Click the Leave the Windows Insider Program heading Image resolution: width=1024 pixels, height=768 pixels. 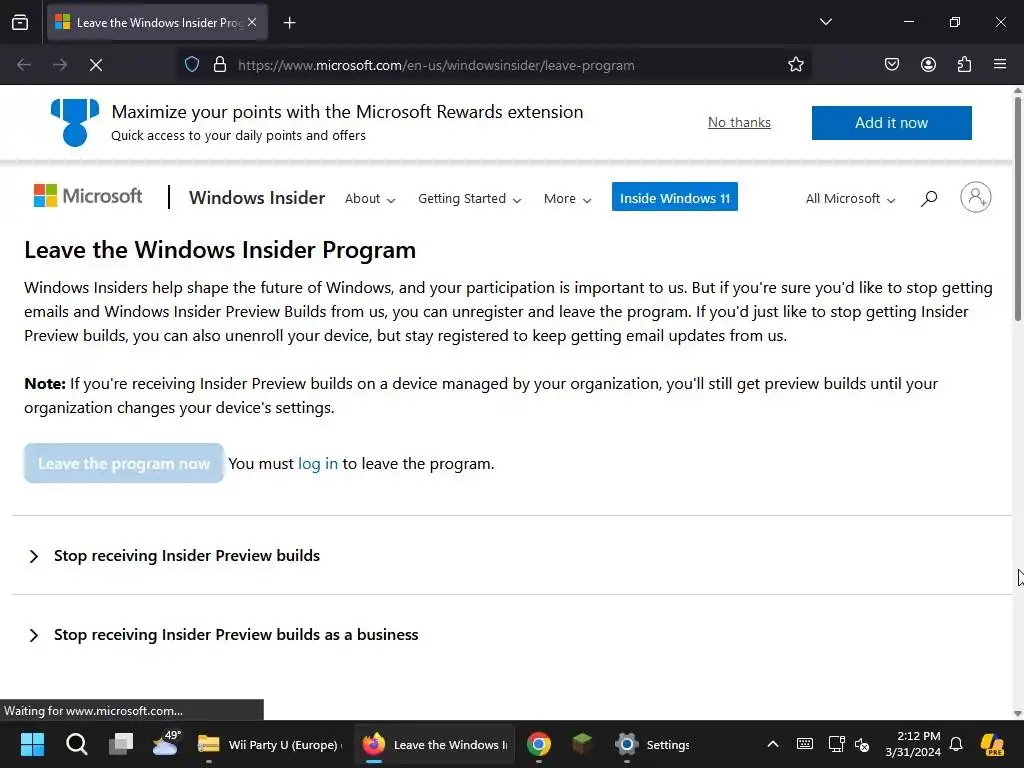tap(220, 250)
